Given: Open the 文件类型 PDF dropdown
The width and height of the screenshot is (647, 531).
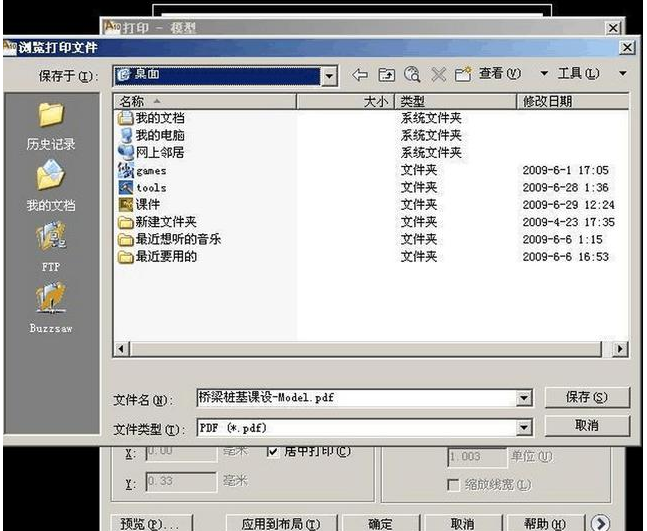Looking at the screenshot, I should (x=523, y=428).
